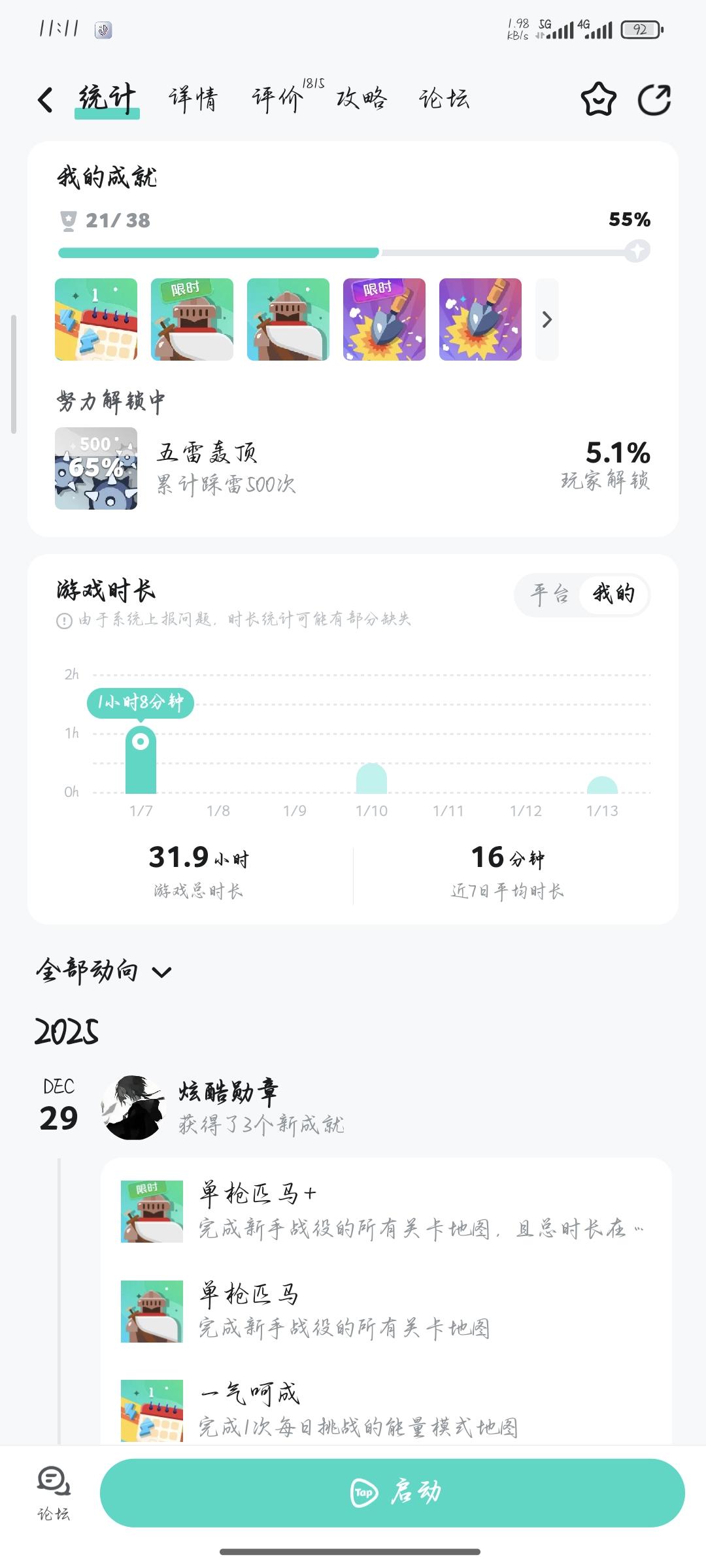Tap the achievement progress bar
The height and width of the screenshot is (1568, 706).
pyautogui.click(x=353, y=252)
